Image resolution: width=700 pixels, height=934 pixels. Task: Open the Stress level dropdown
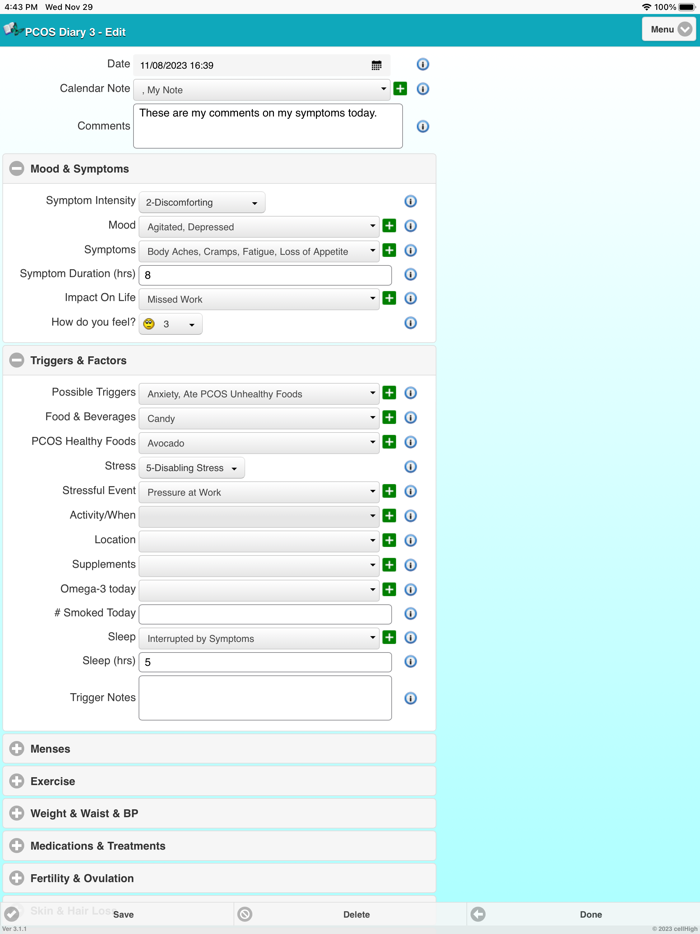click(x=191, y=468)
